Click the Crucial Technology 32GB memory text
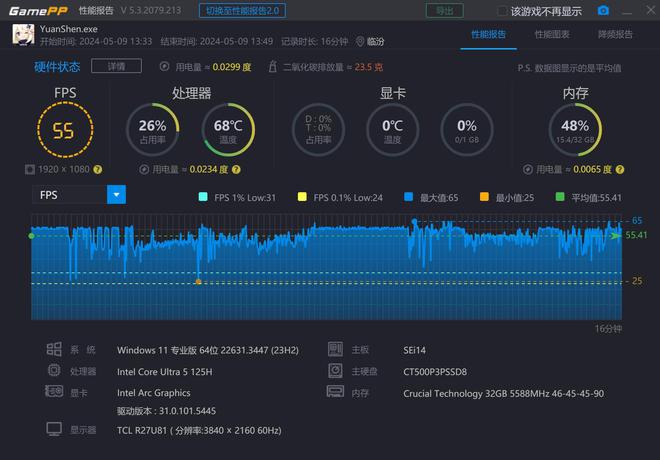The width and height of the screenshot is (660, 460). pos(503,394)
